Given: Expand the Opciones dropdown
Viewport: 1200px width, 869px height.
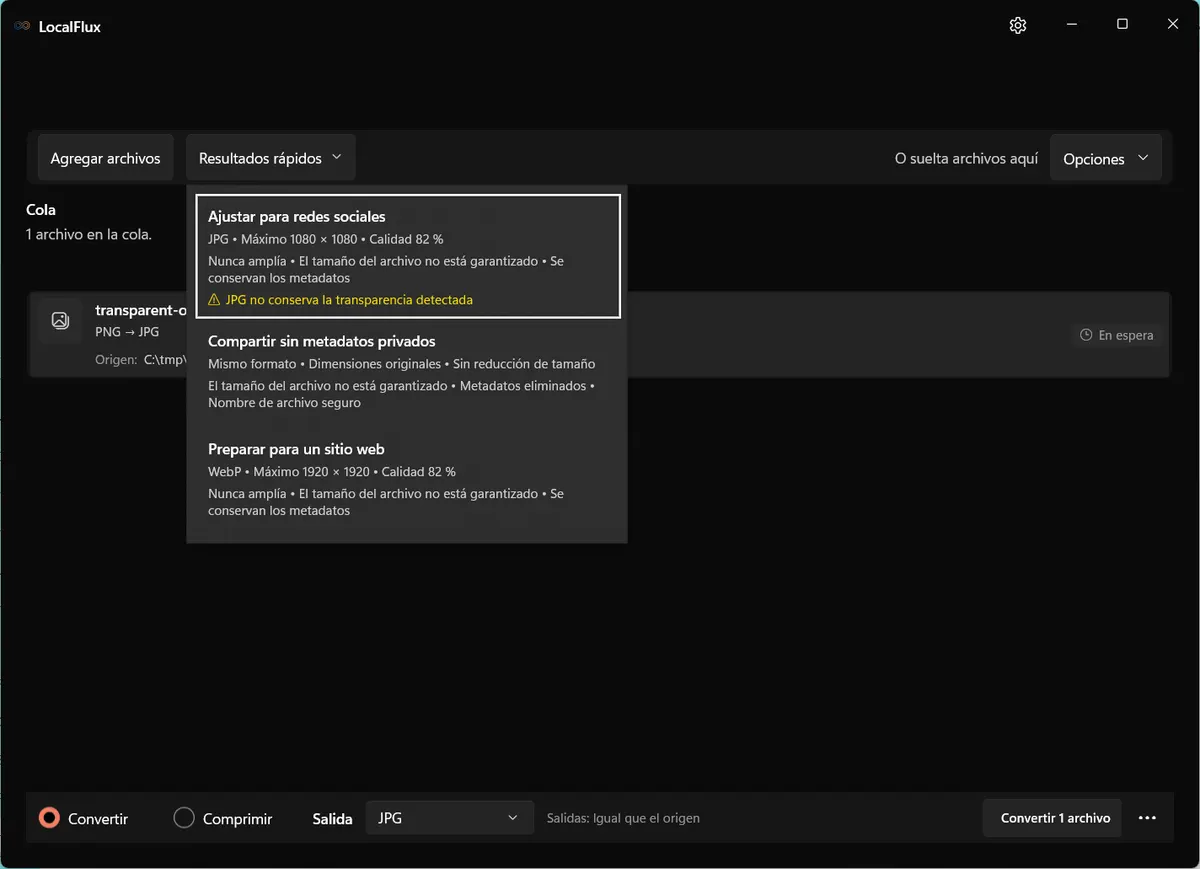Looking at the screenshot, I should (1106, 158).
